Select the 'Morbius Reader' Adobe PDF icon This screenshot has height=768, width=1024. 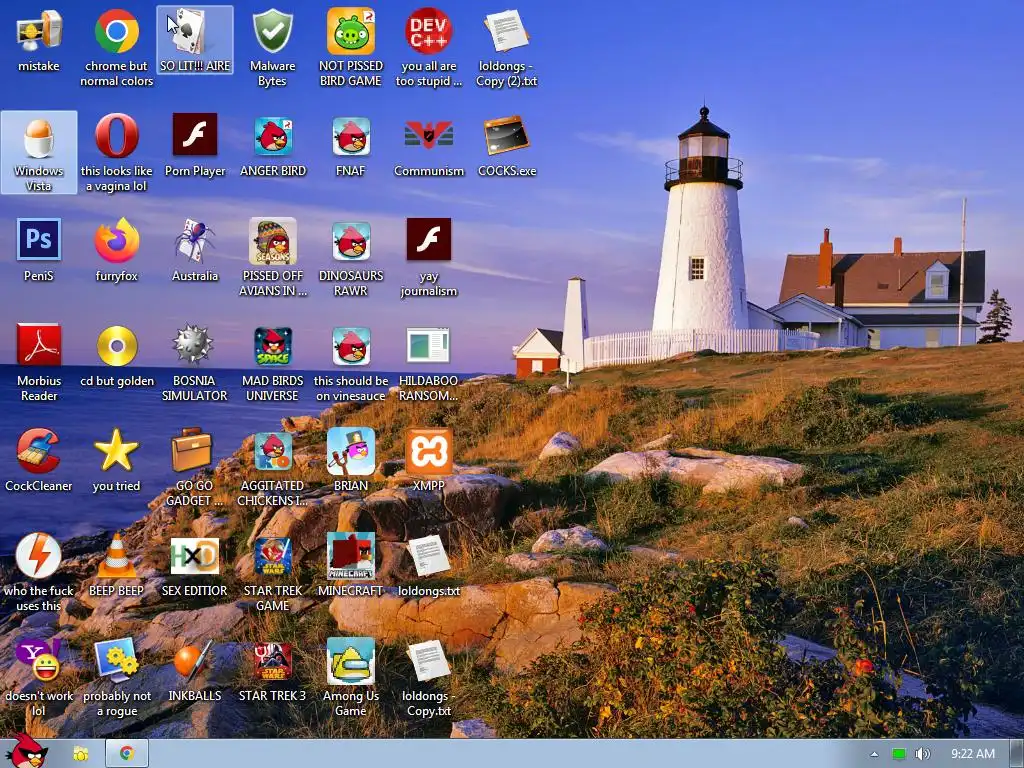tap(39, 363)
